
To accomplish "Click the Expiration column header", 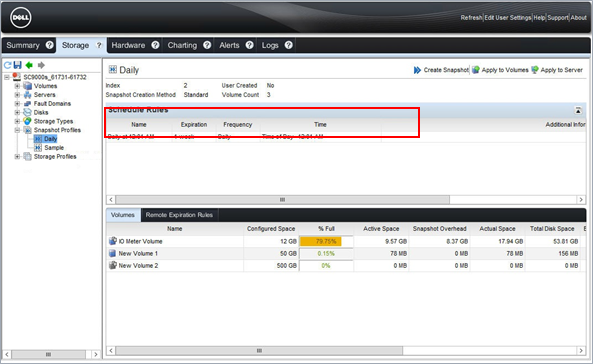I will tap(194, 124).
